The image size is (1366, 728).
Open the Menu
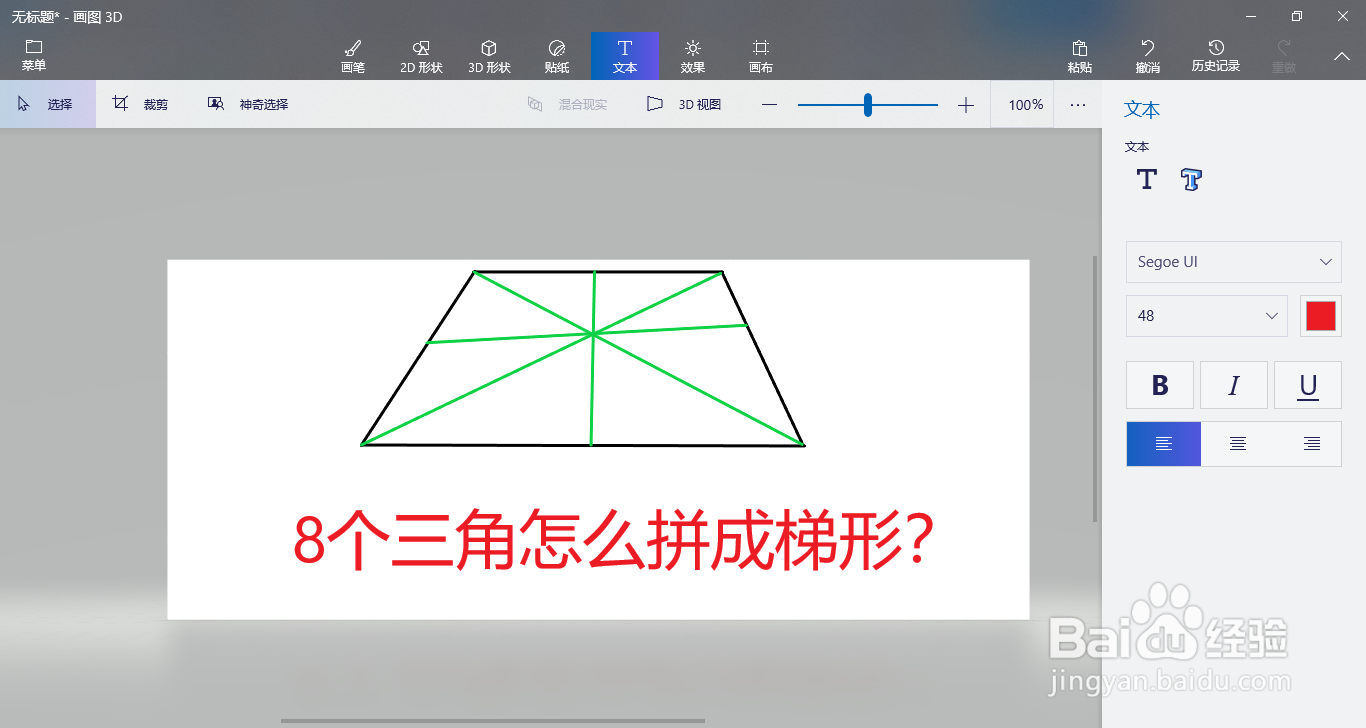pos(33,55)
